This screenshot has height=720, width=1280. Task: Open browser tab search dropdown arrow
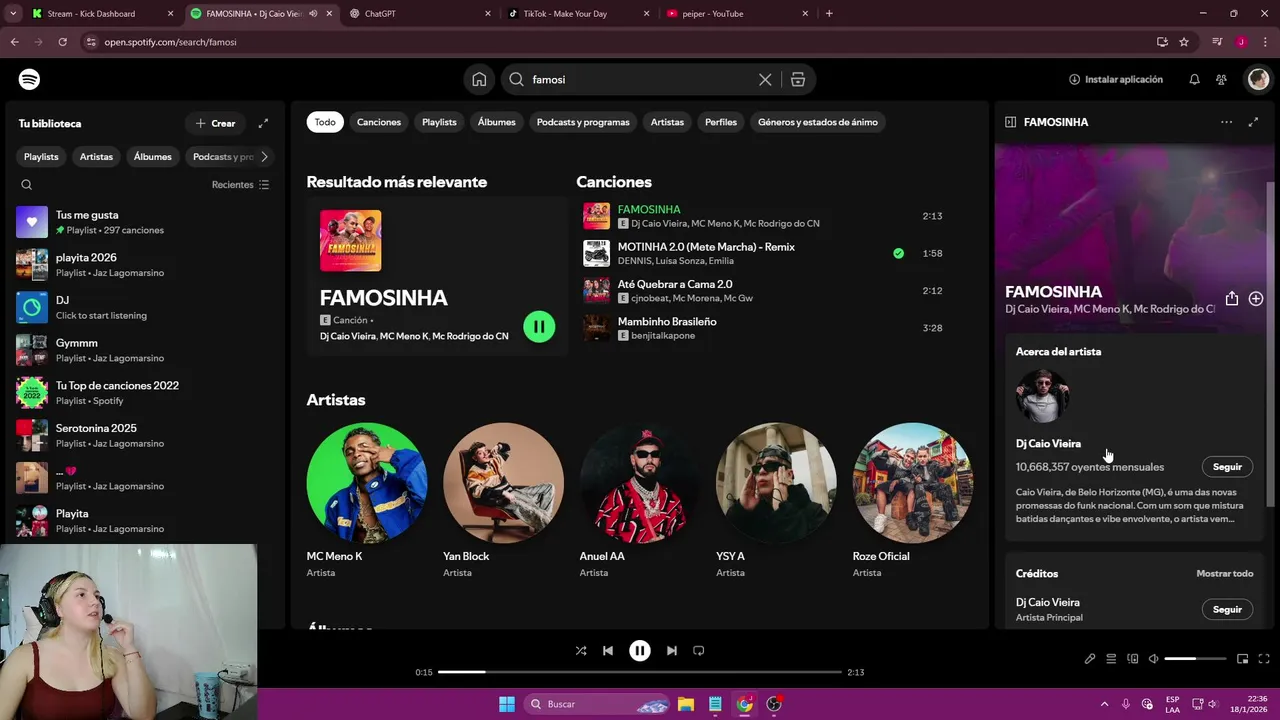click(x=13, y=13)
